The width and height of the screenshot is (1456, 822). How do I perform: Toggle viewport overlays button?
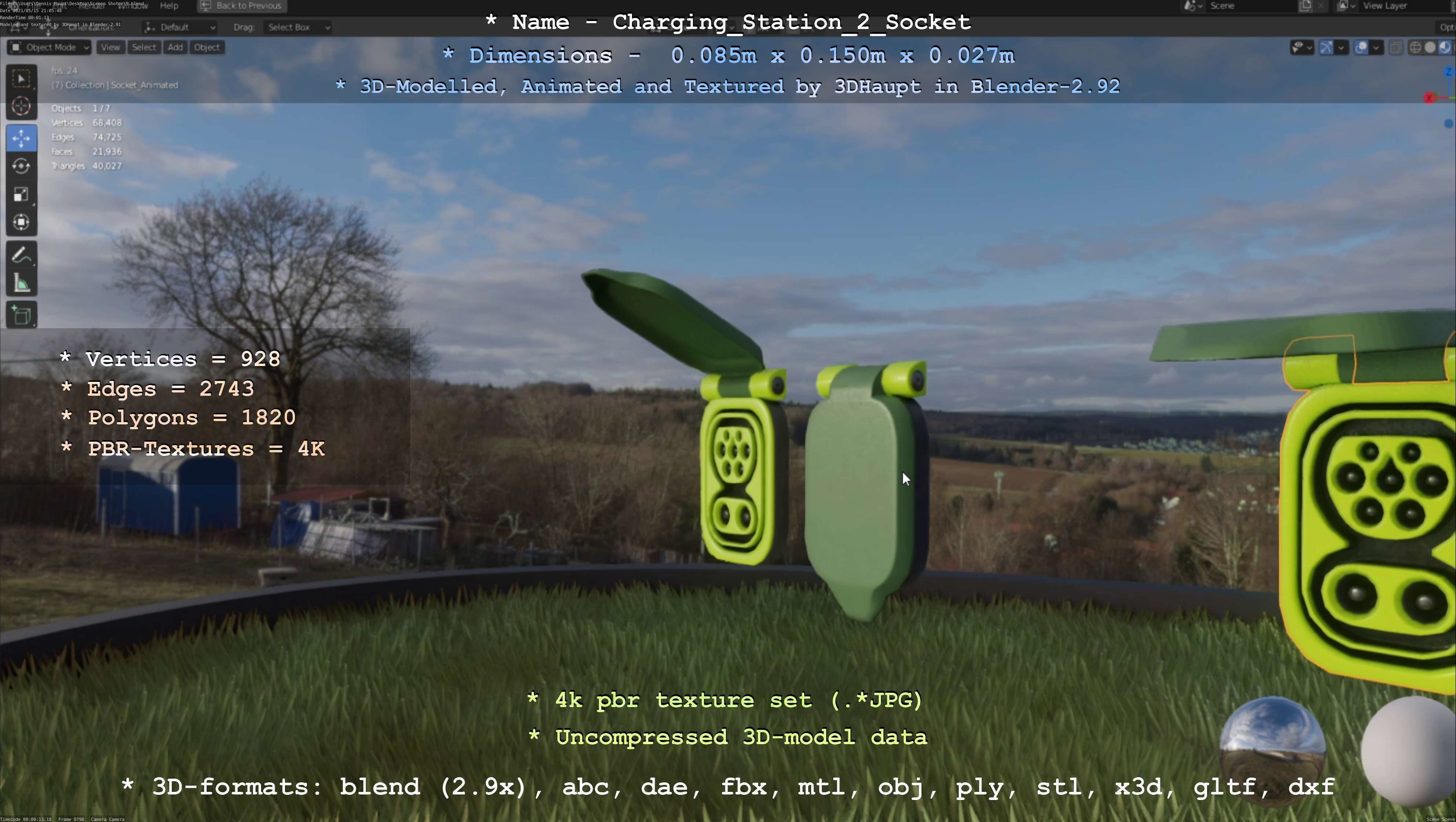click(1362, 47)
